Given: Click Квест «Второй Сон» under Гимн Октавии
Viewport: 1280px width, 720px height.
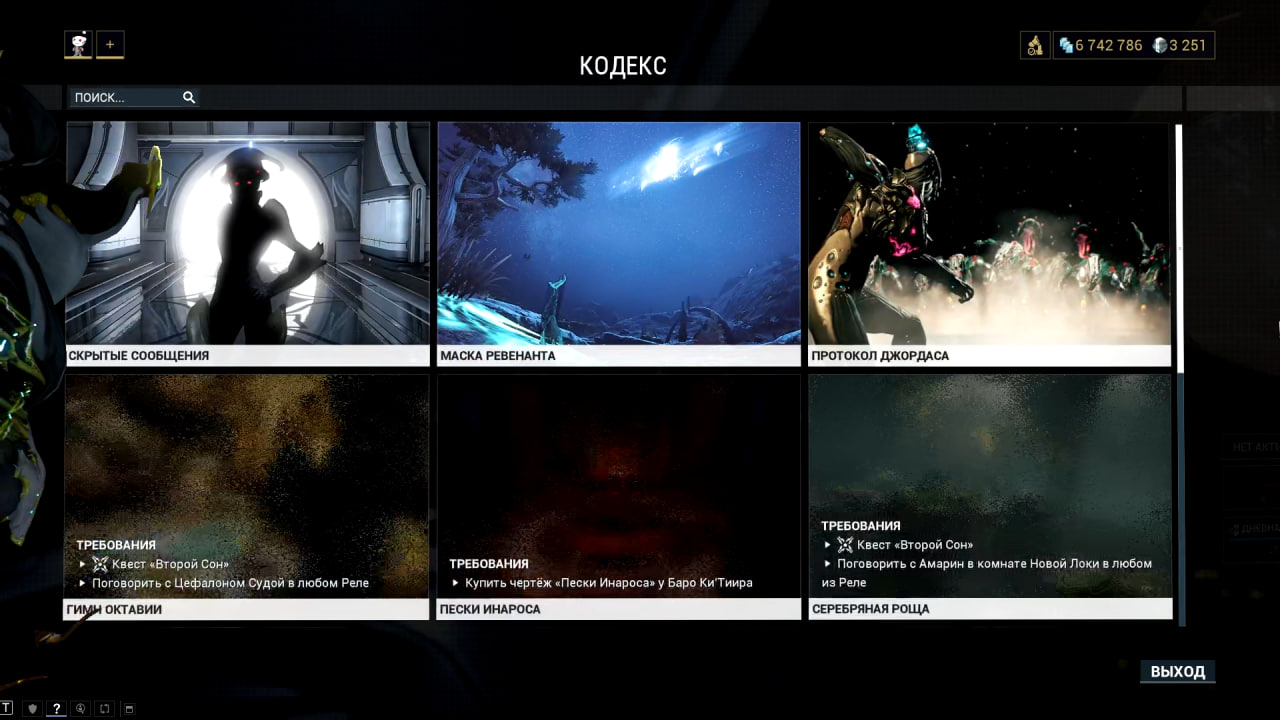Looking at the screenshot, I should tap(170, 564).
